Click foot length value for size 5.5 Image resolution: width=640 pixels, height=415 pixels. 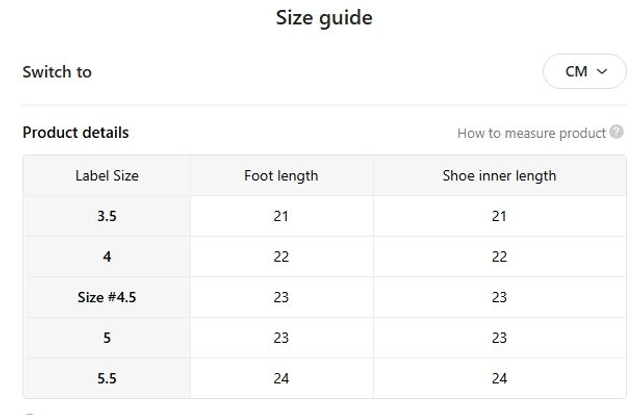(281, 378)
